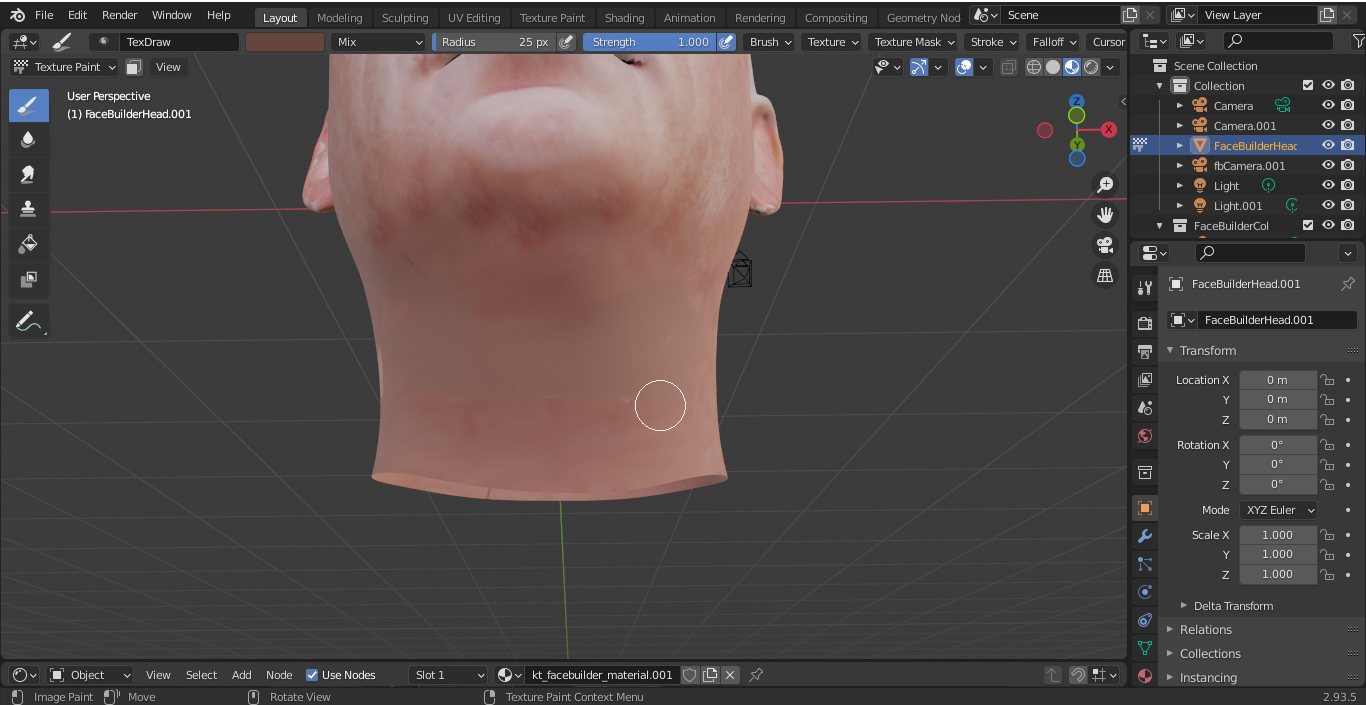Toggle radius pen pressure icon
Viewport: 1366px width, 705px height.
click(x=566, y=42)
